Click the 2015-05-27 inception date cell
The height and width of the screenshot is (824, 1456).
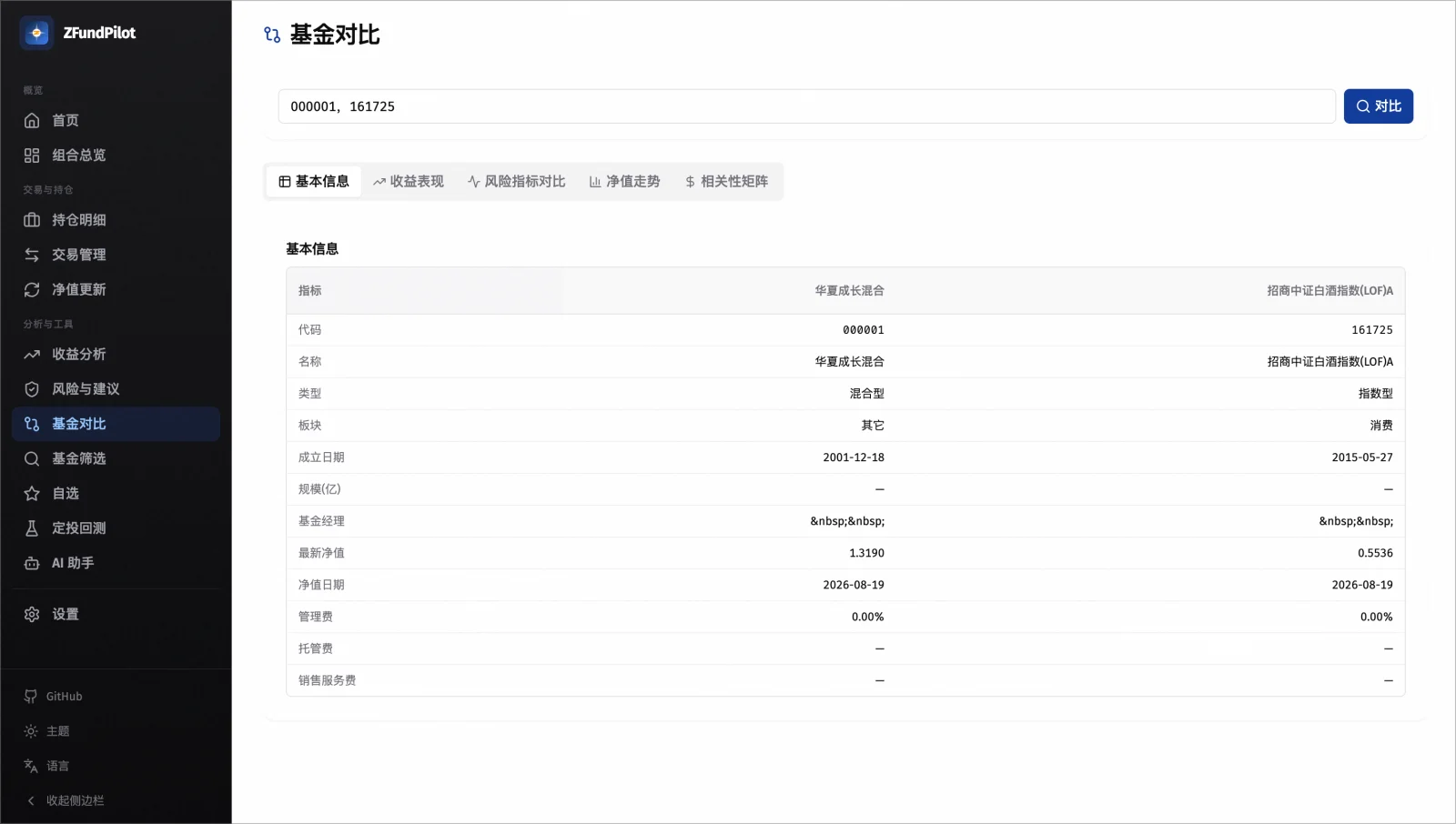click(x=1362, y=457)
